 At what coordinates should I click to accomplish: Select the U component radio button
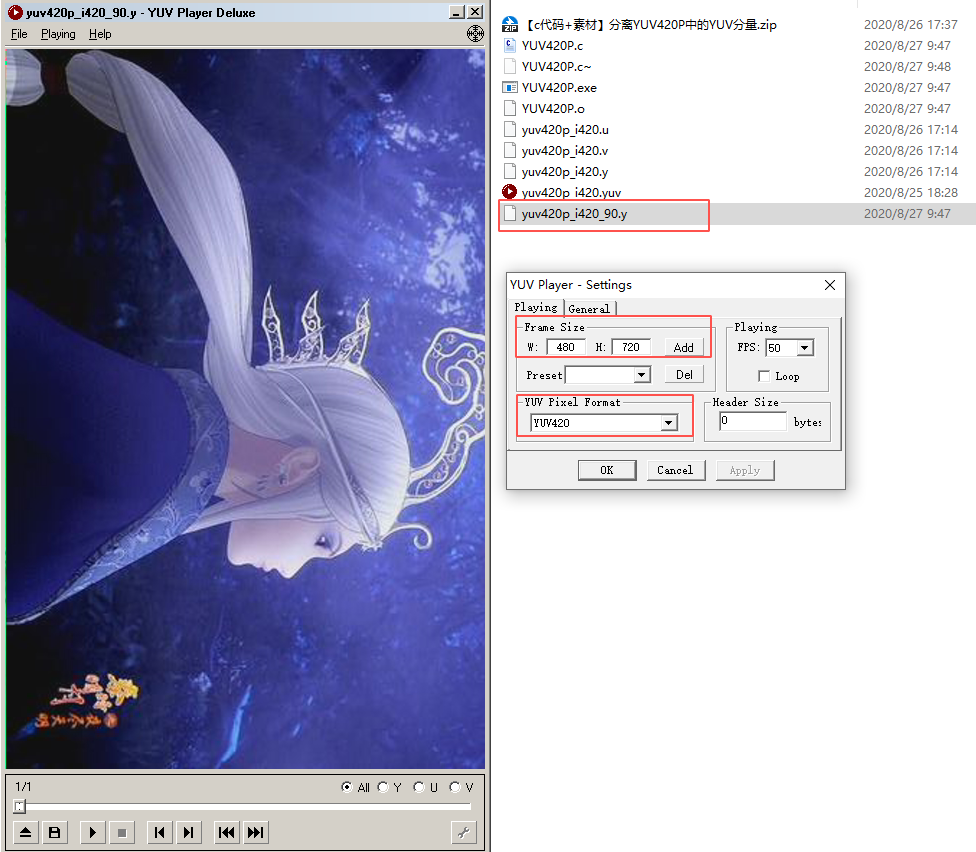[x=419, y=787]
